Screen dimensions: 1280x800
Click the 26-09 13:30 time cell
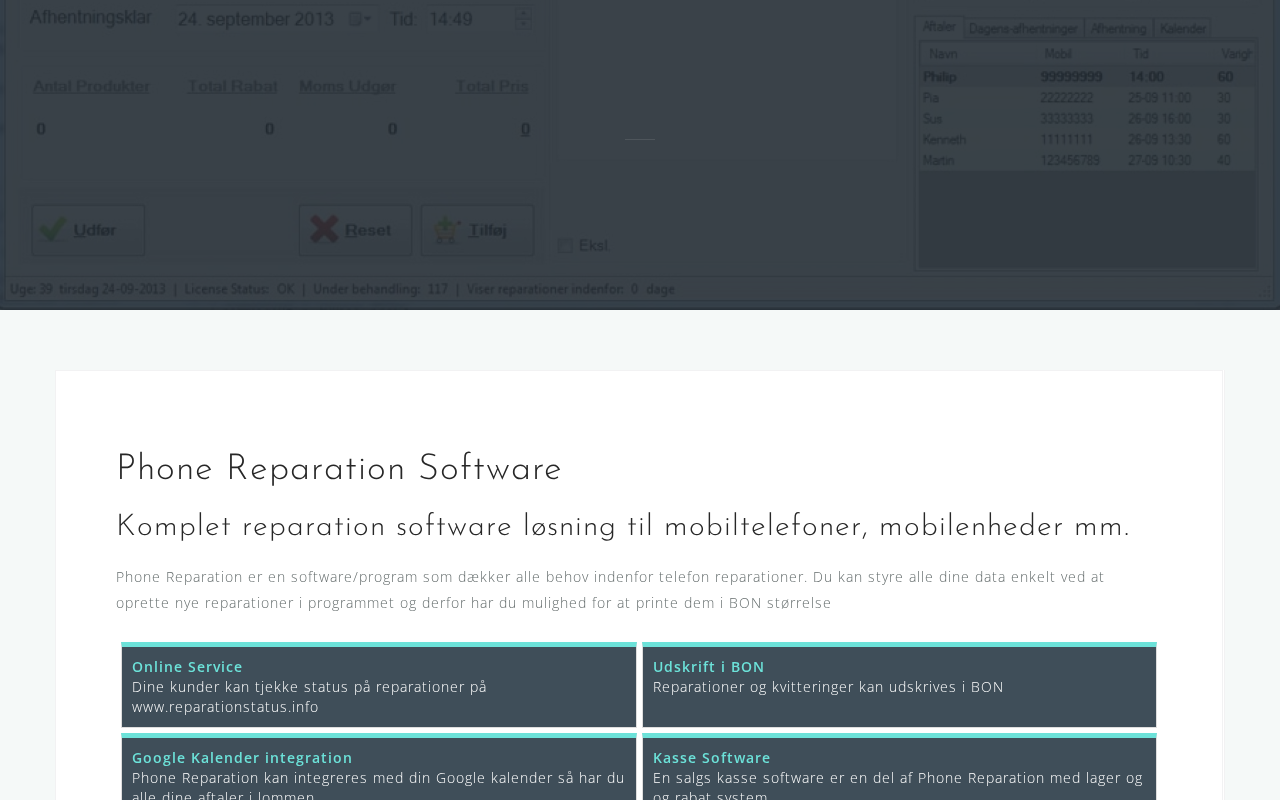[1159, 139]
